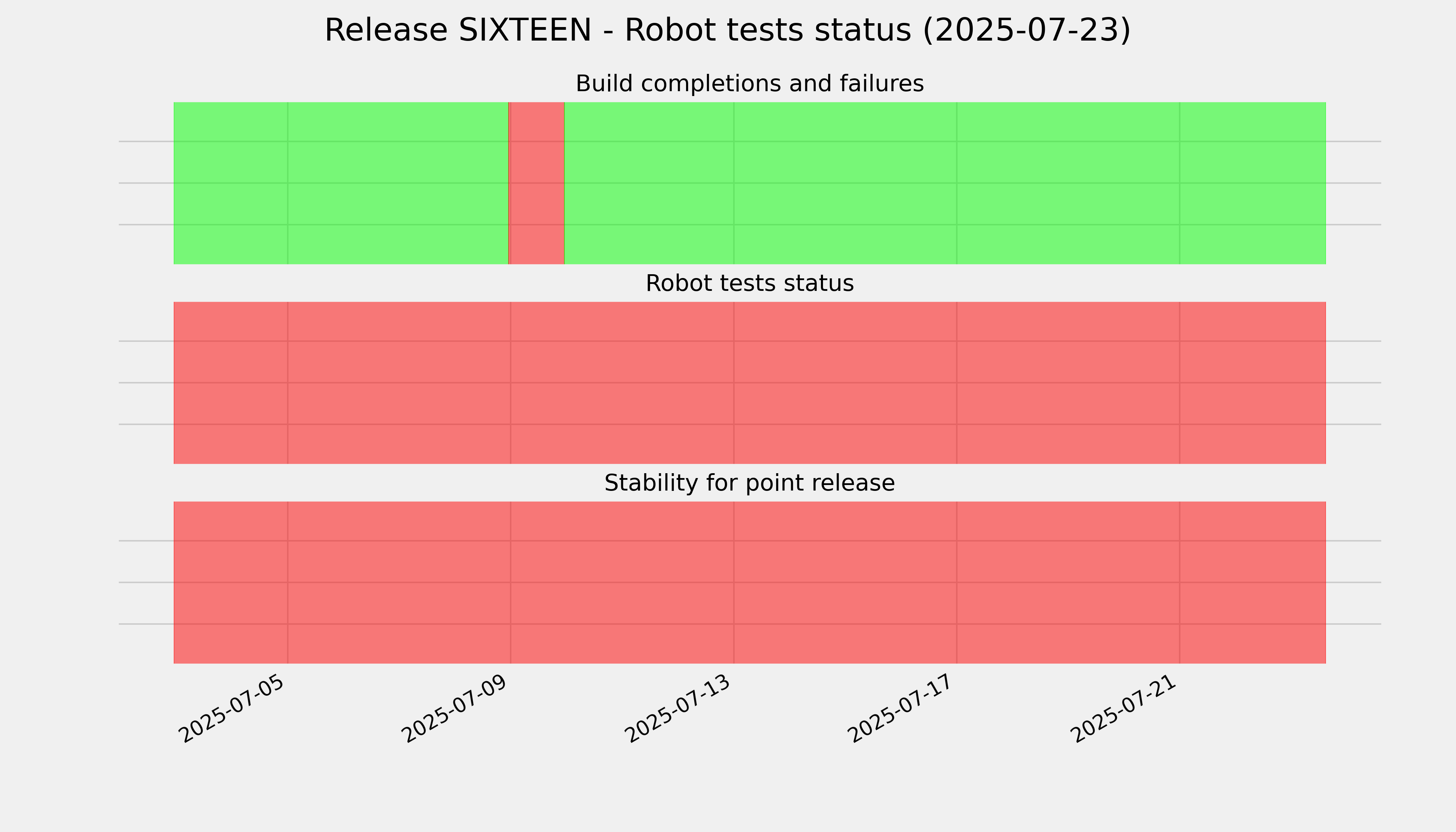Click Stability area between 07-13 and 07-17
The image size is (1456, 832).
pyautogui.click(x=845, y=582)
